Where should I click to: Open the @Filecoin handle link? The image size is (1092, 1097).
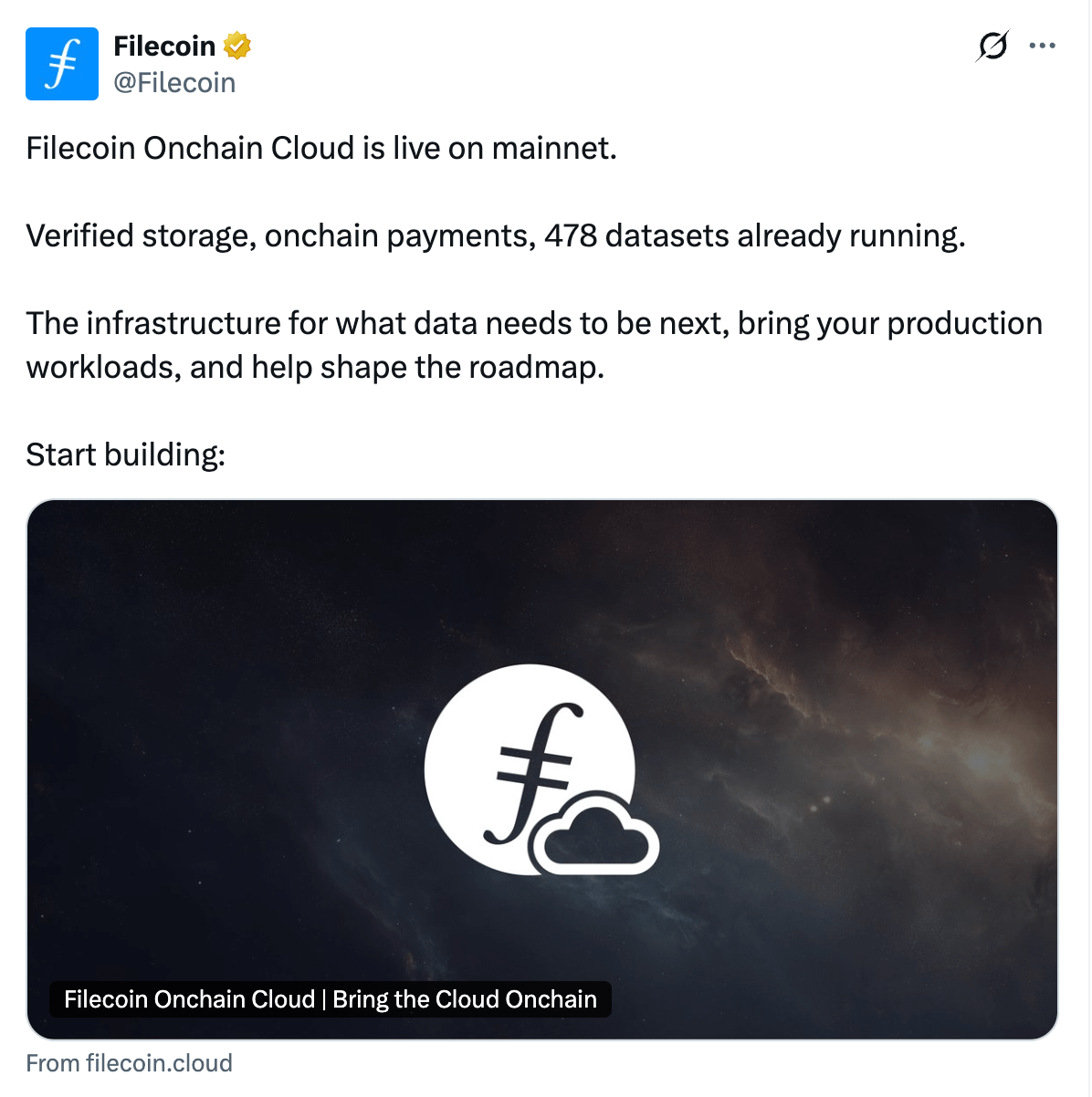174,83
